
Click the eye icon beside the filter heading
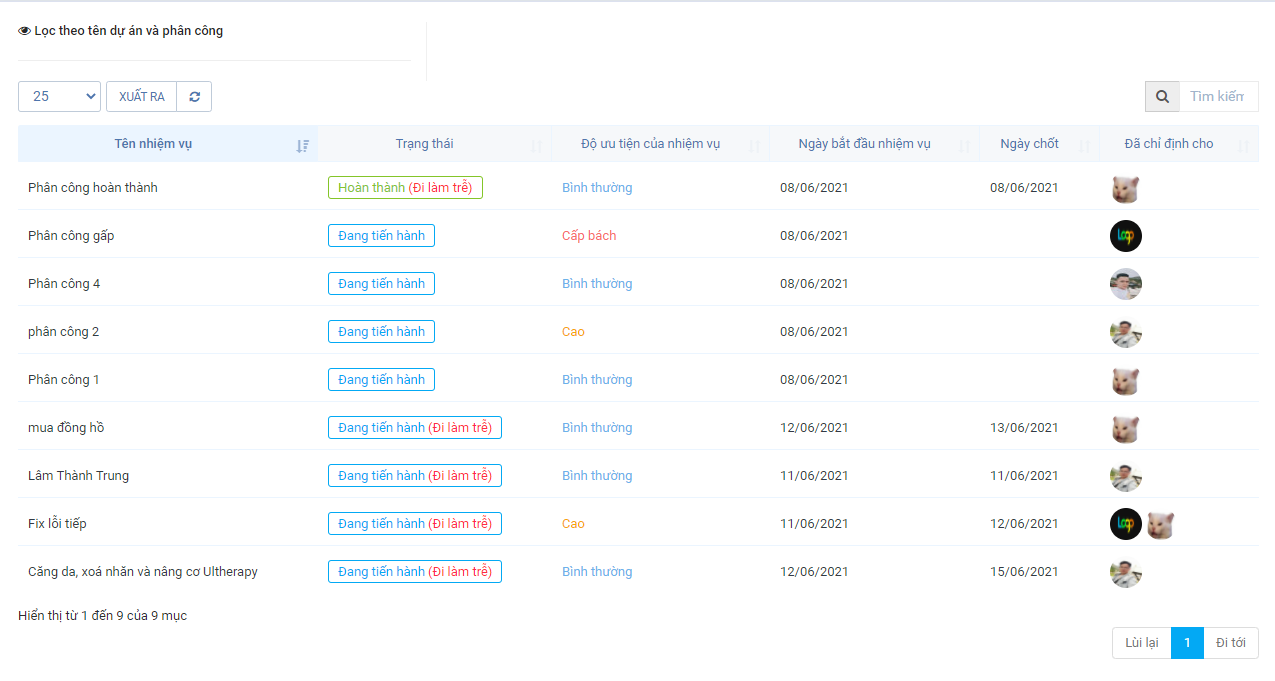pos(25,31)
